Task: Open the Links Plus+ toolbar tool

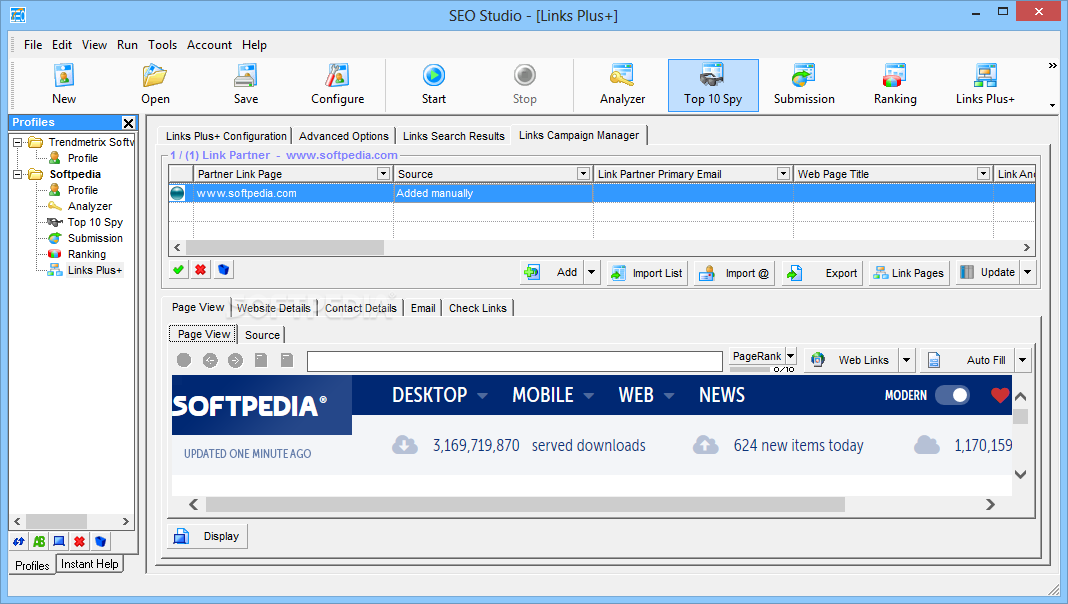Action: click(x=985, y=85)
